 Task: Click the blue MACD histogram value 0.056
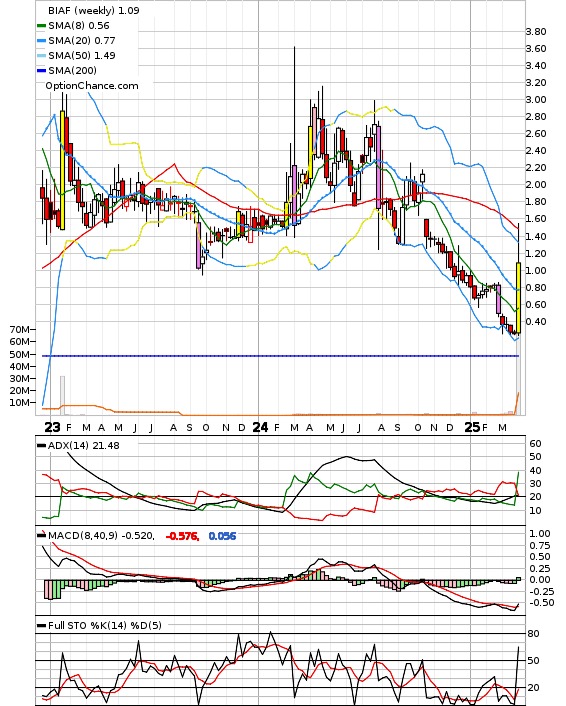point(222,536)
